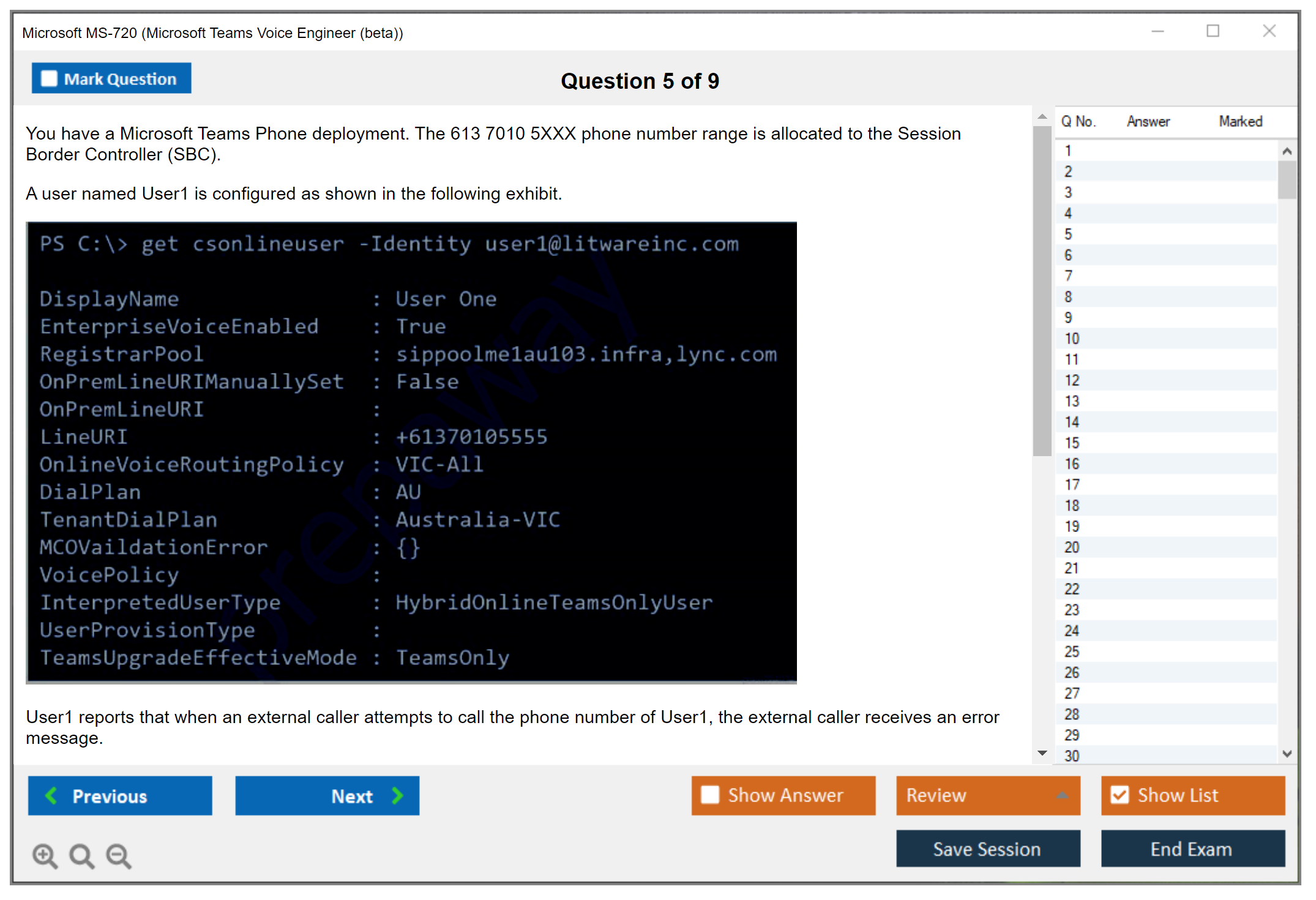The height and width of the screenshot is (900, 1316).
Task: Click the question pane vertical scrollbar thumb
Action: (1042, 291)
